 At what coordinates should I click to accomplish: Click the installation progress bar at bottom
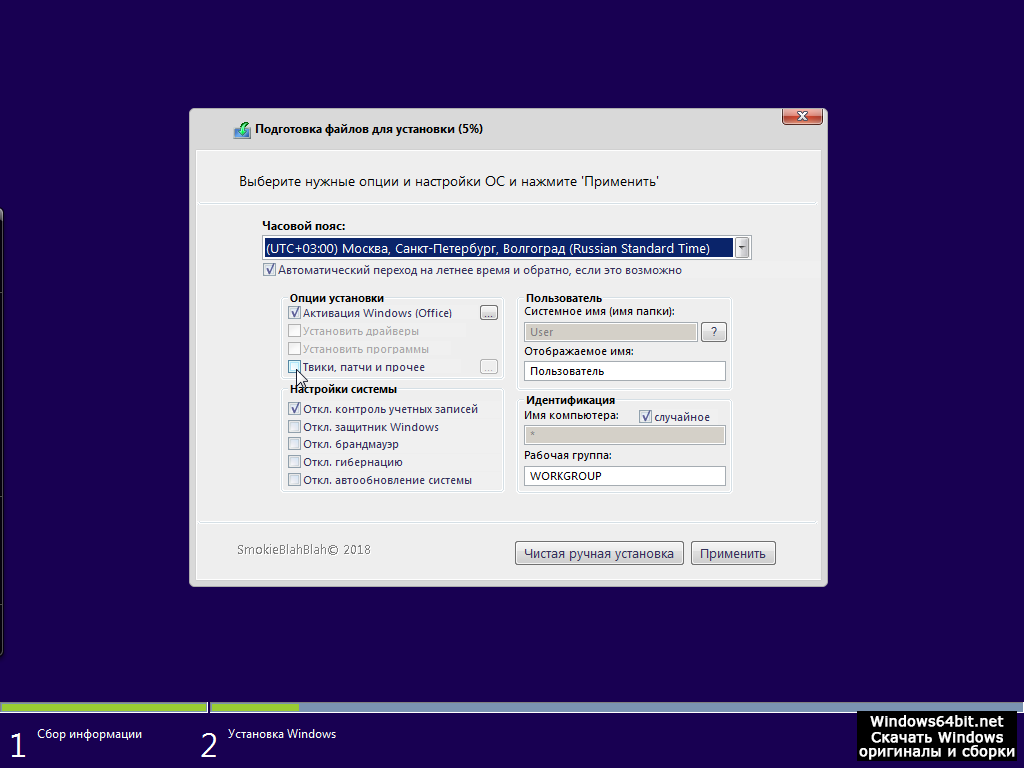(512, 707)
